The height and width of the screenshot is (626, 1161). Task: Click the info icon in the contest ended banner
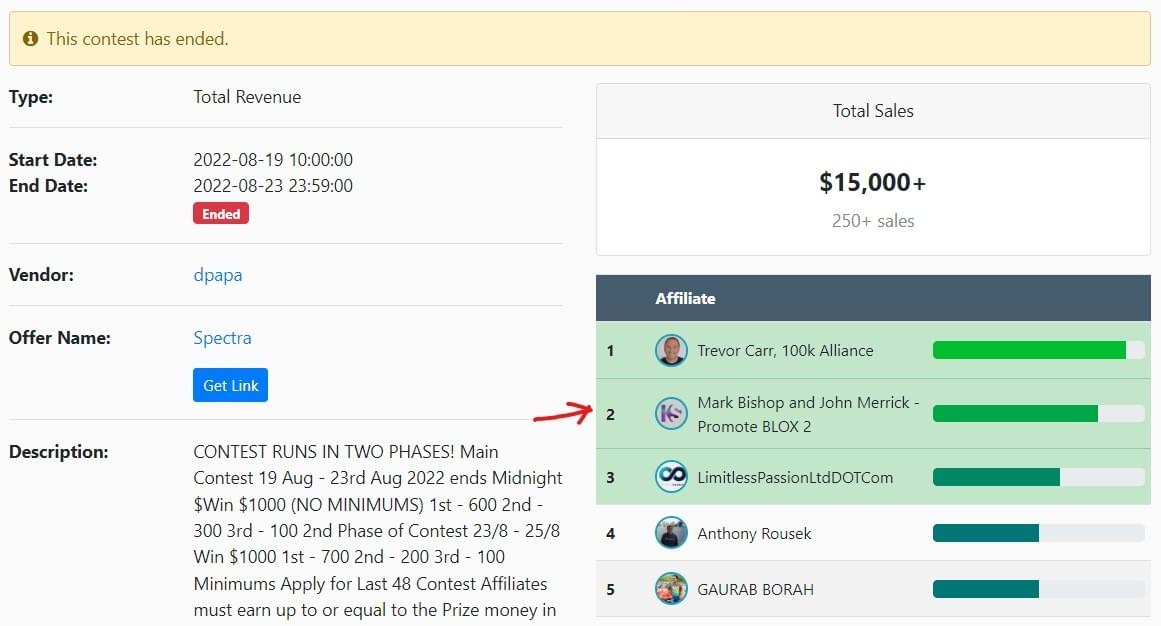[x=30, y=39]
